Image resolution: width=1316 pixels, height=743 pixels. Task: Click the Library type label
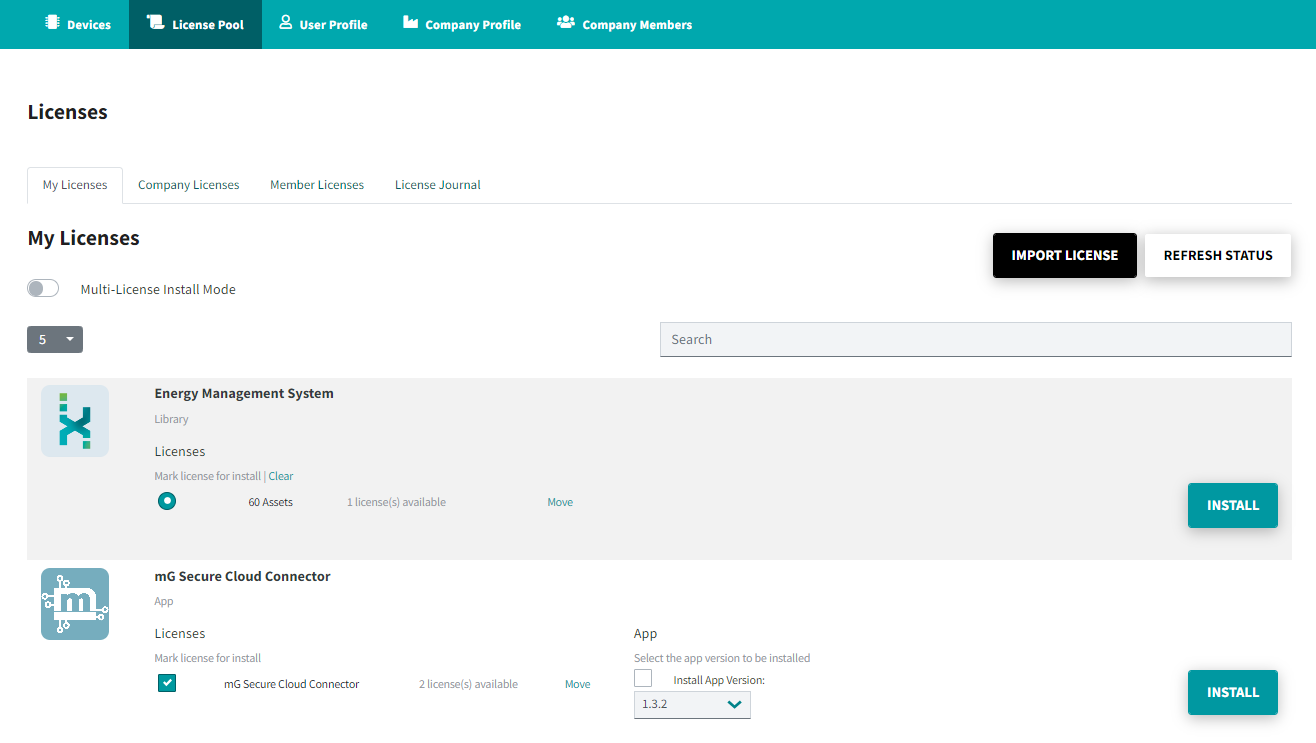171,419
